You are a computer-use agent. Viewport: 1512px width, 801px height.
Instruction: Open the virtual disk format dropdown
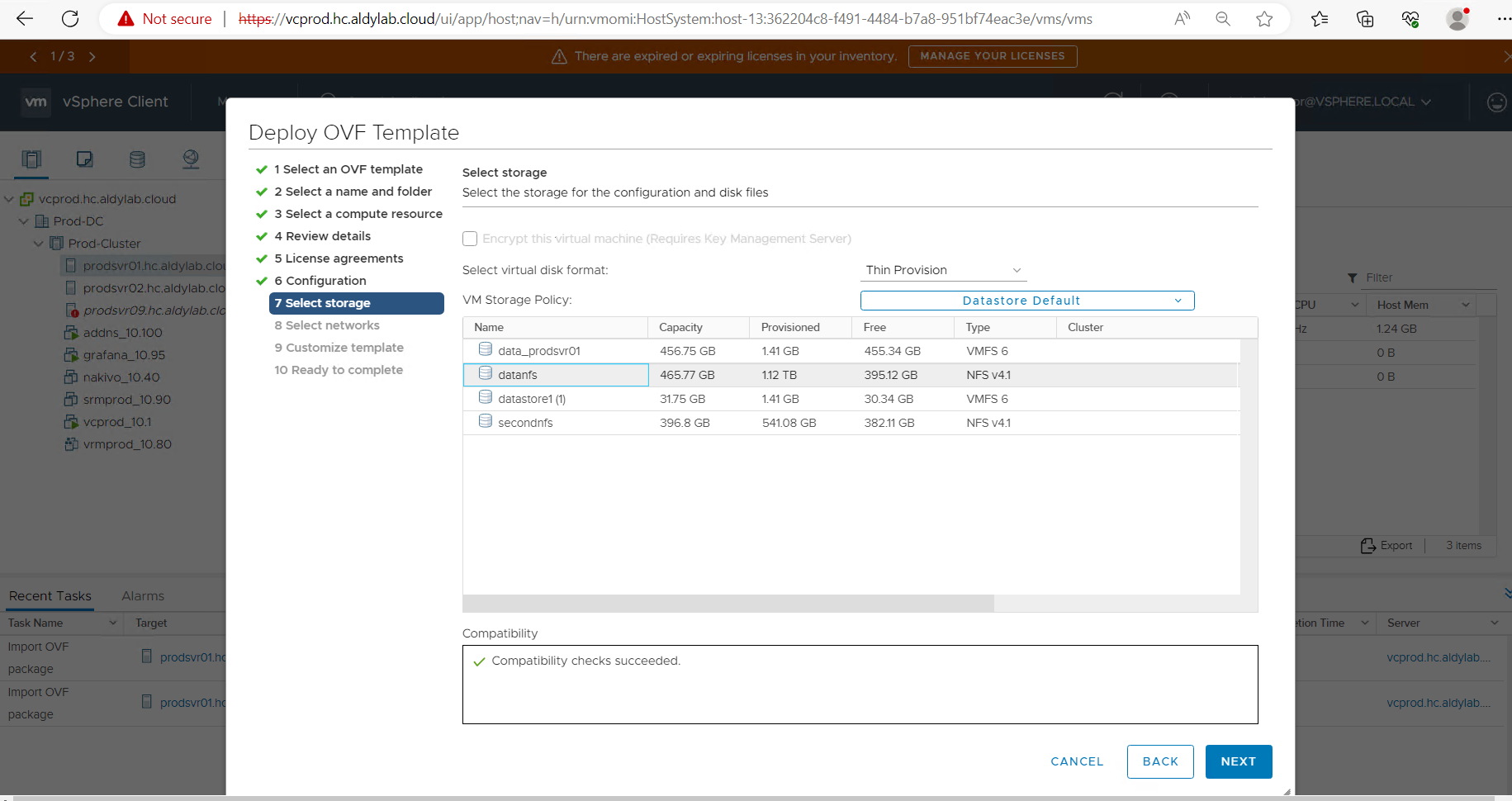coord(942,270)
